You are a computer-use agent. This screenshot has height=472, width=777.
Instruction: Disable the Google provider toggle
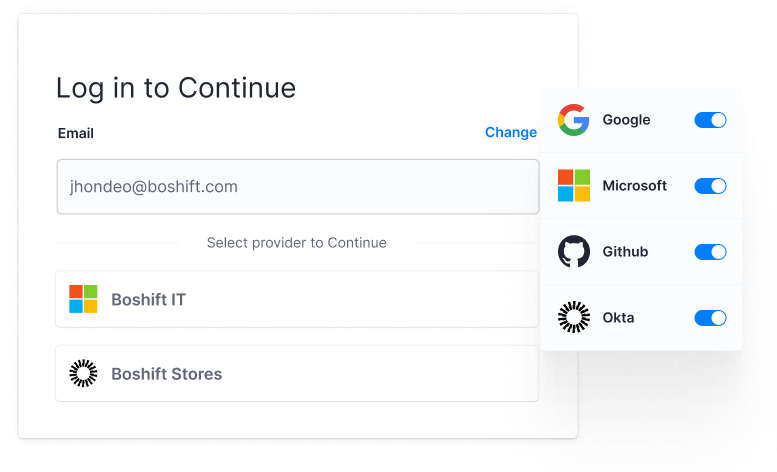click(710, 120)
